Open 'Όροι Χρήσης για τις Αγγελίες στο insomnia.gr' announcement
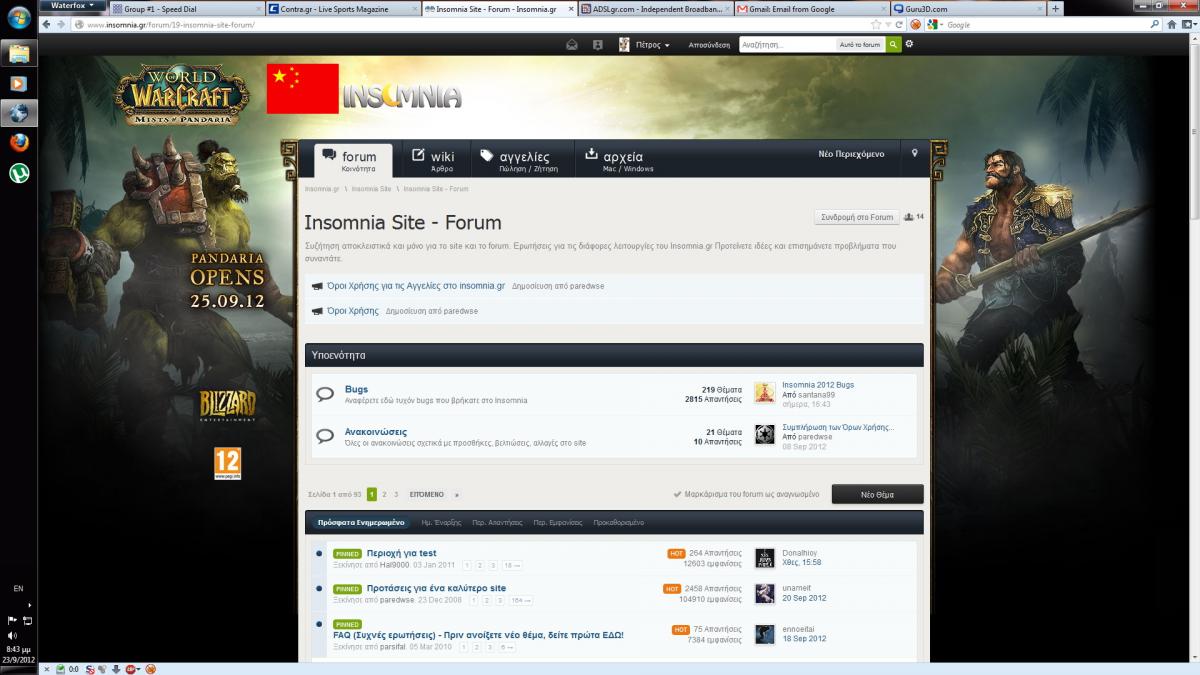Viewport: 1200px width, 675px height. click(x=416, y=286)
